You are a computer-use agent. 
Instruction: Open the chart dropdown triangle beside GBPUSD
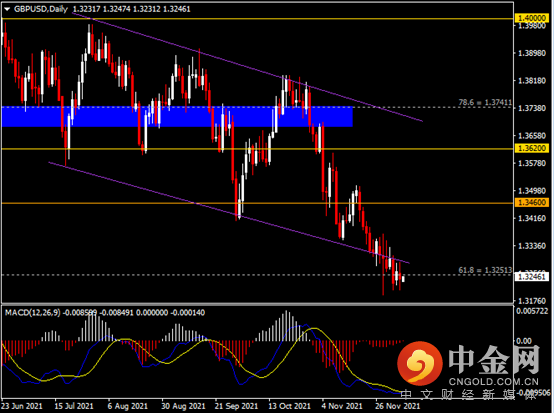7,9
